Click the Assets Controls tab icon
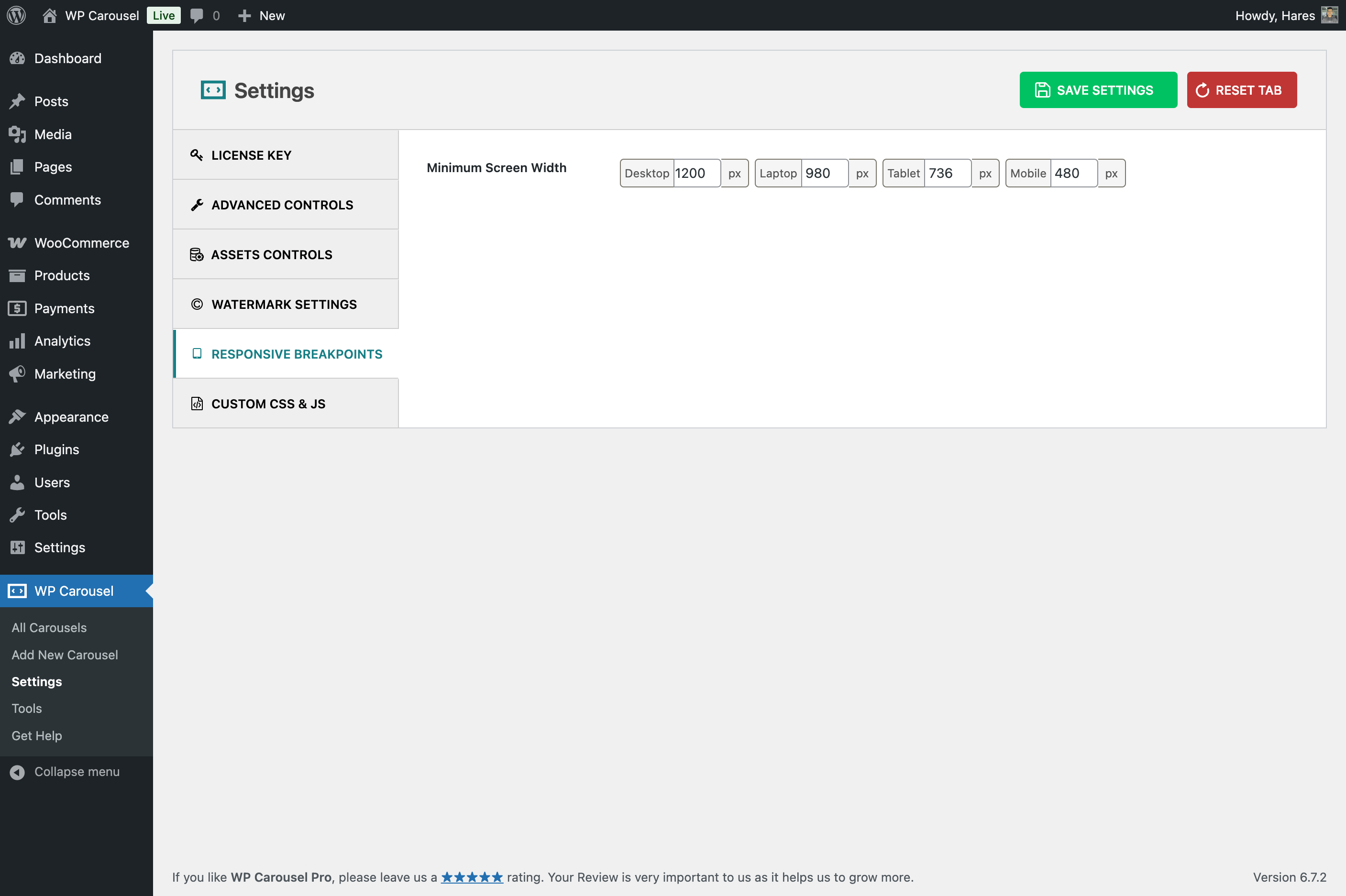Screen dimensions: 1346x896 pos(197,254)
